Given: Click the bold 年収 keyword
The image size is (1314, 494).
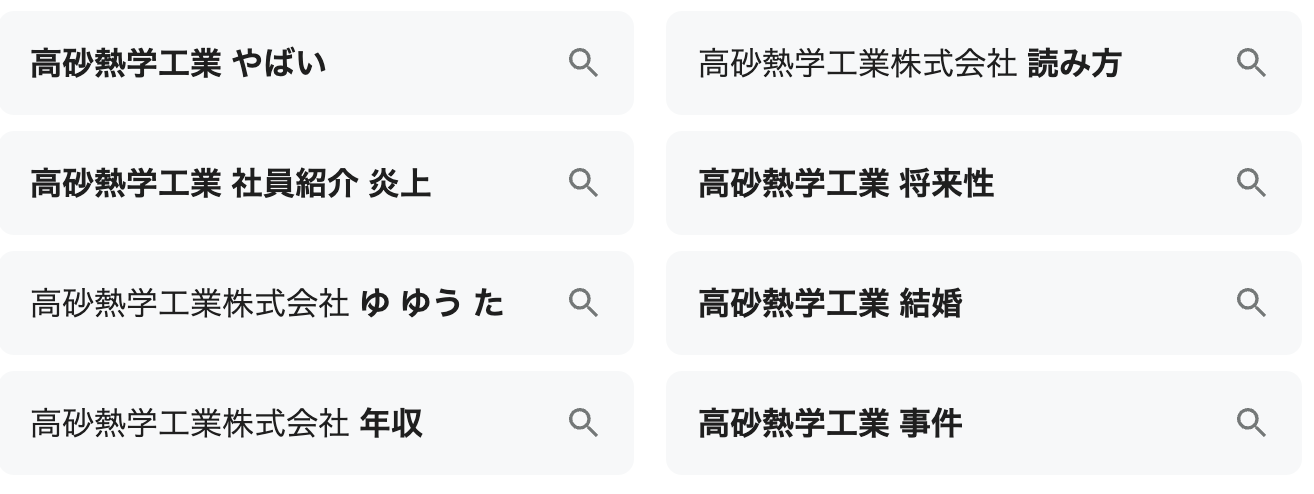Looking at the screenshot, I should point(390,424).
